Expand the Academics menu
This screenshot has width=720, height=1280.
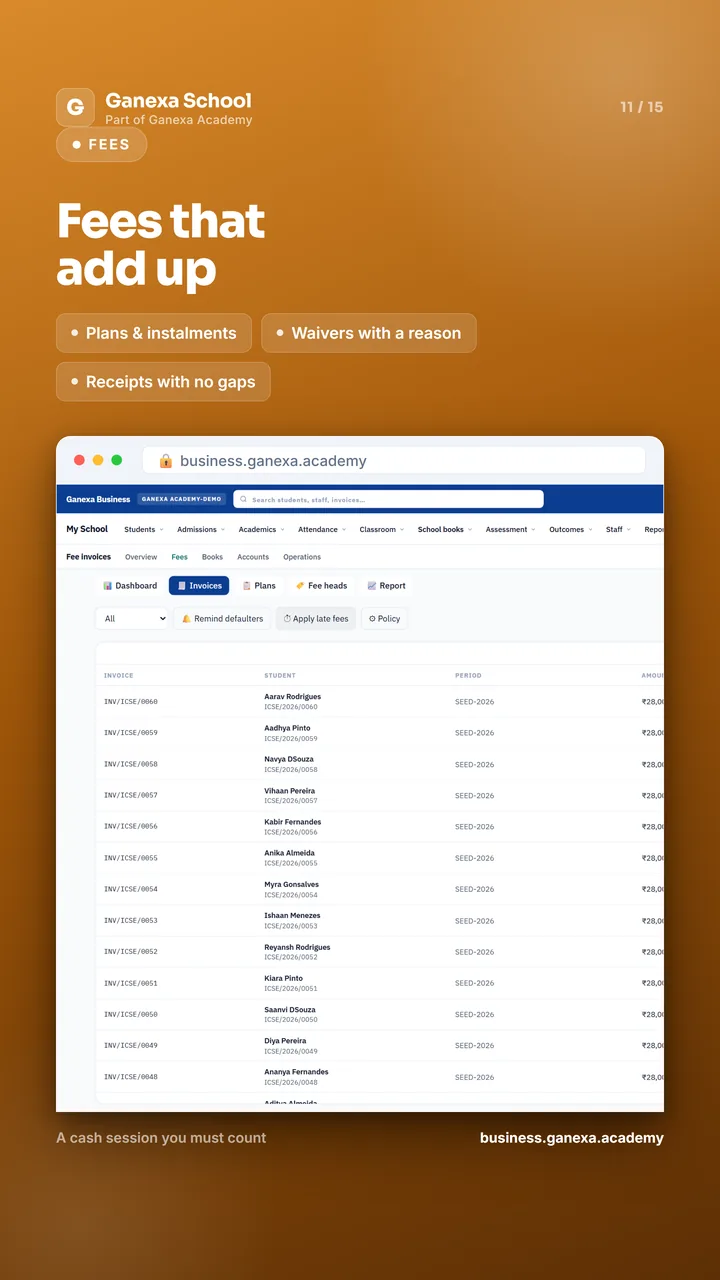point(261,529)
